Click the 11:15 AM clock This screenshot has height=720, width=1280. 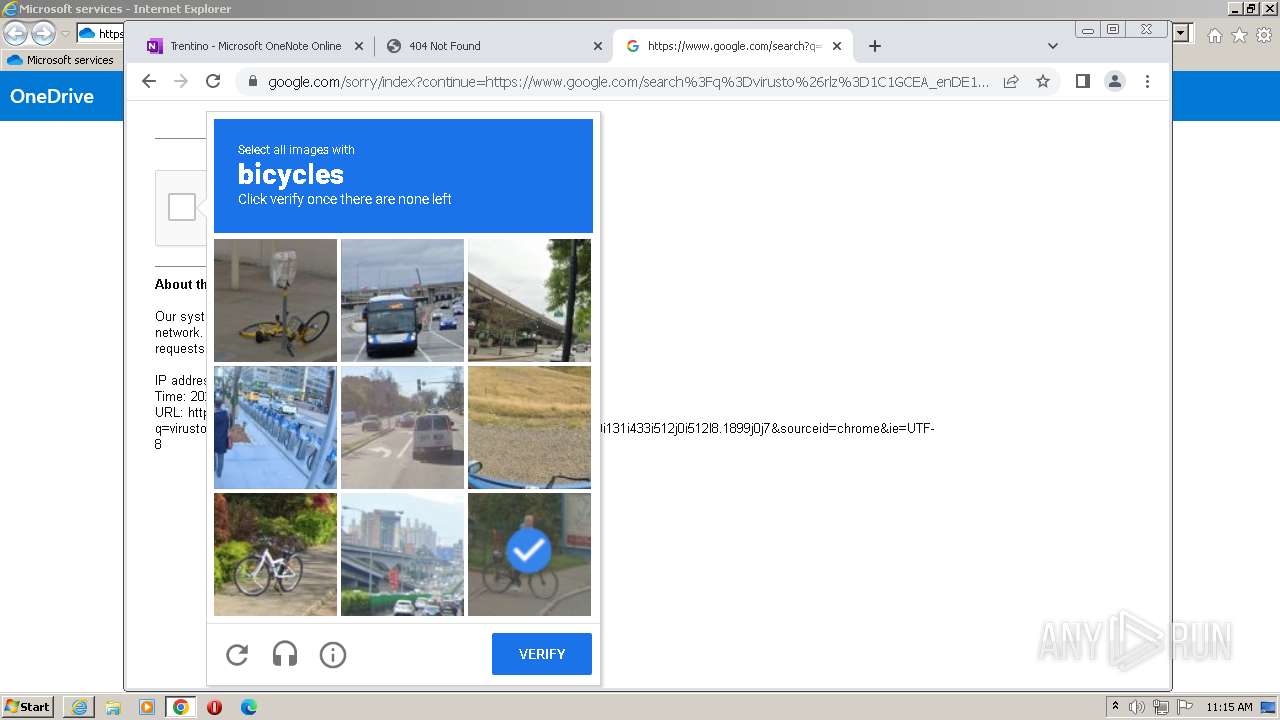click(1229, 707)
